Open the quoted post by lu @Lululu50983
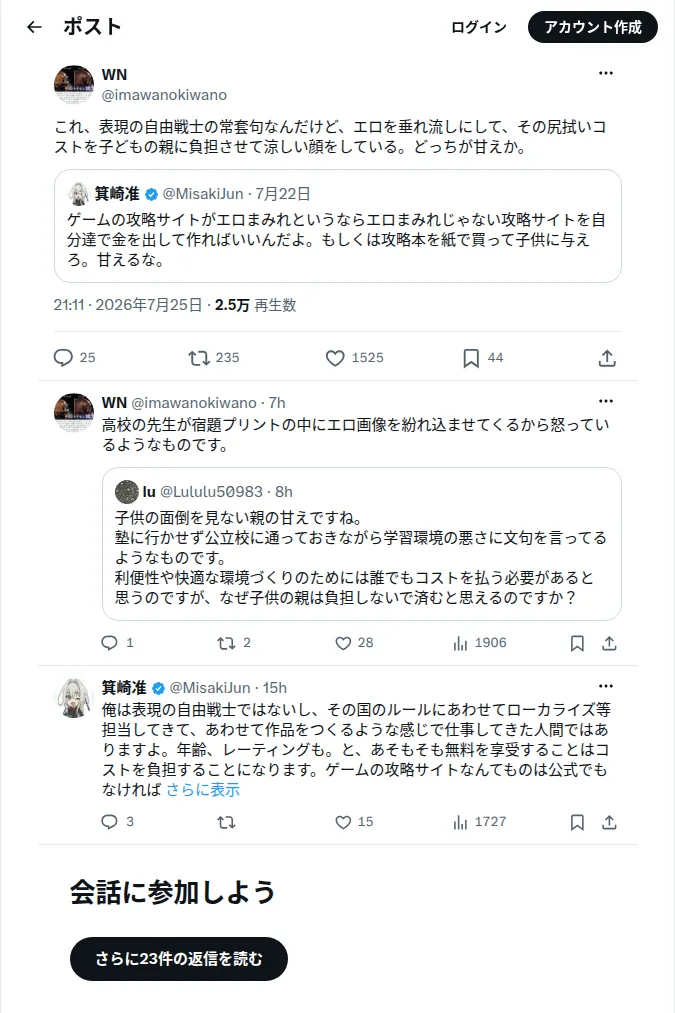The image size is (675, 1013). [362, 544]
